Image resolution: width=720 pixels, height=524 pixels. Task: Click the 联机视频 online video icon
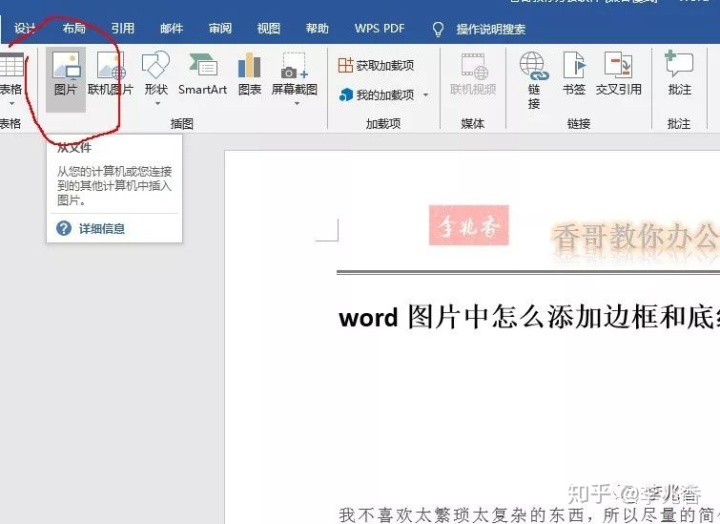coord(473,74)
